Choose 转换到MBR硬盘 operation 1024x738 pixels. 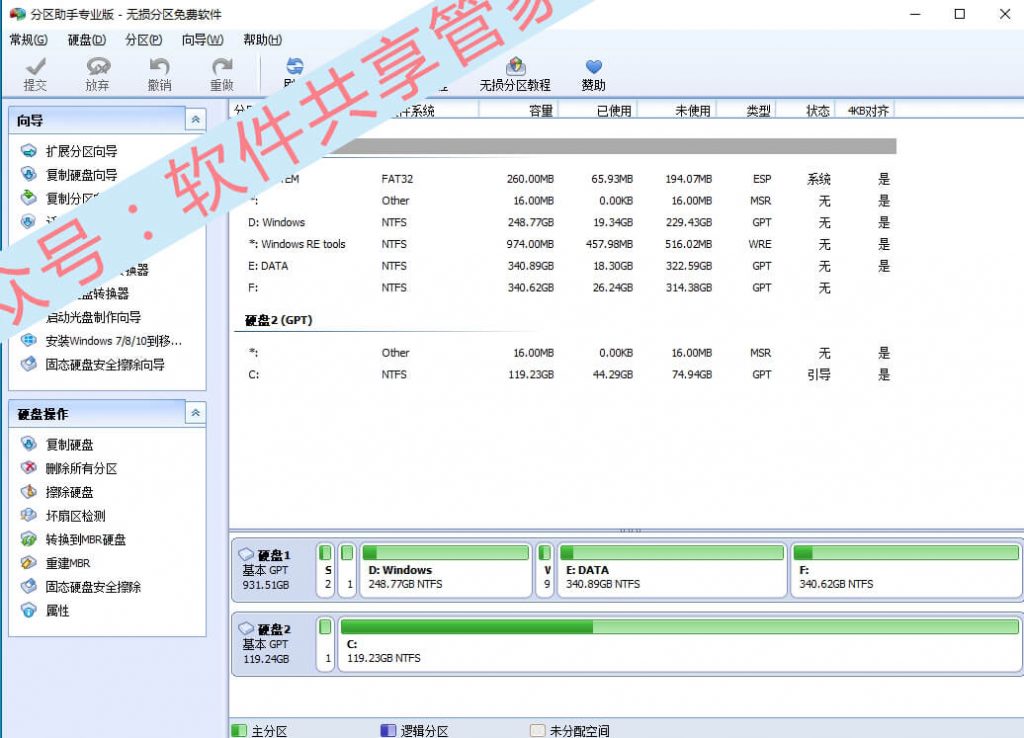86,539
